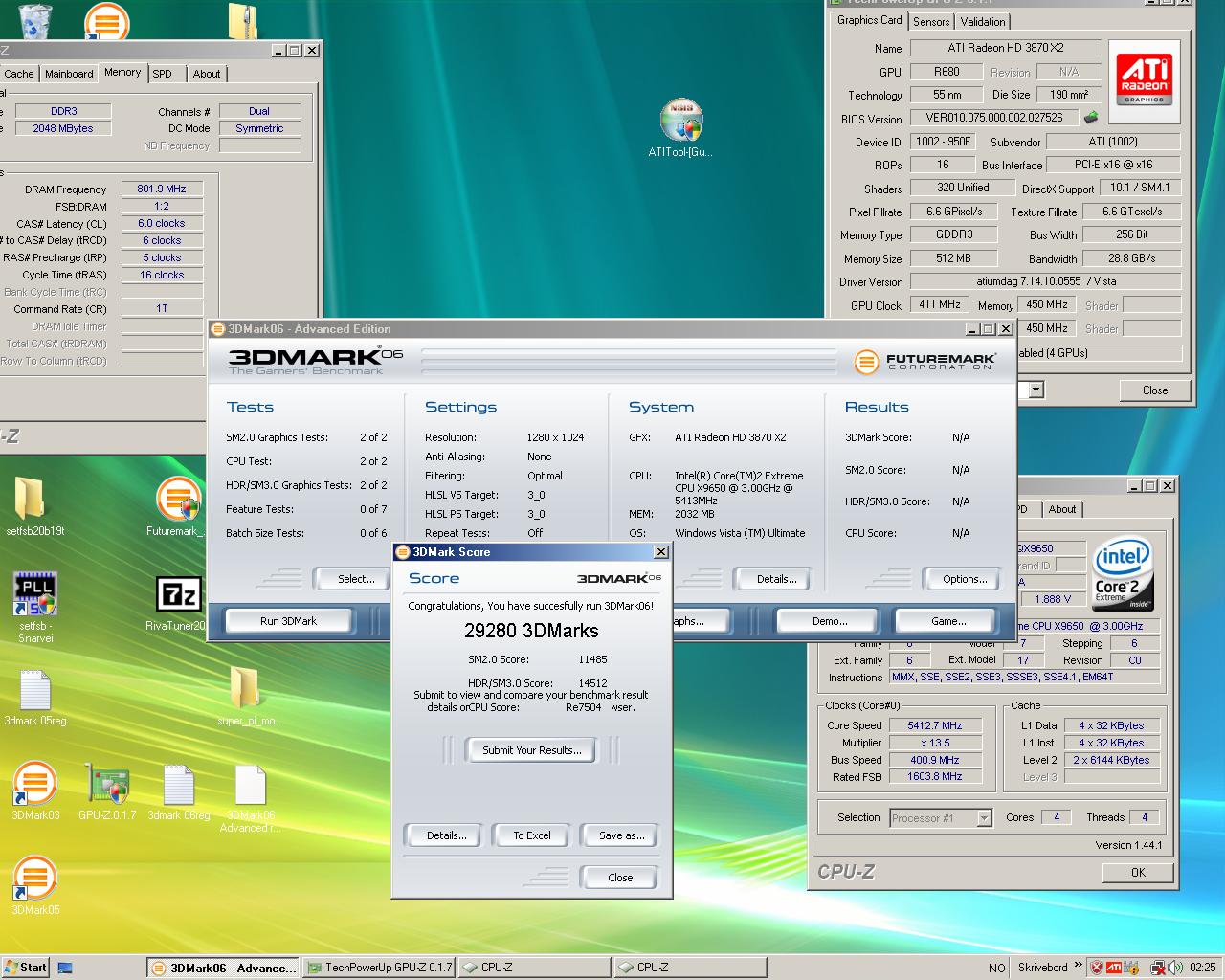The width and height of the screenshot is (1225, 980).
Task: Open the GPU selection dropdown in GPU-Z
Action: (1036, 390)
